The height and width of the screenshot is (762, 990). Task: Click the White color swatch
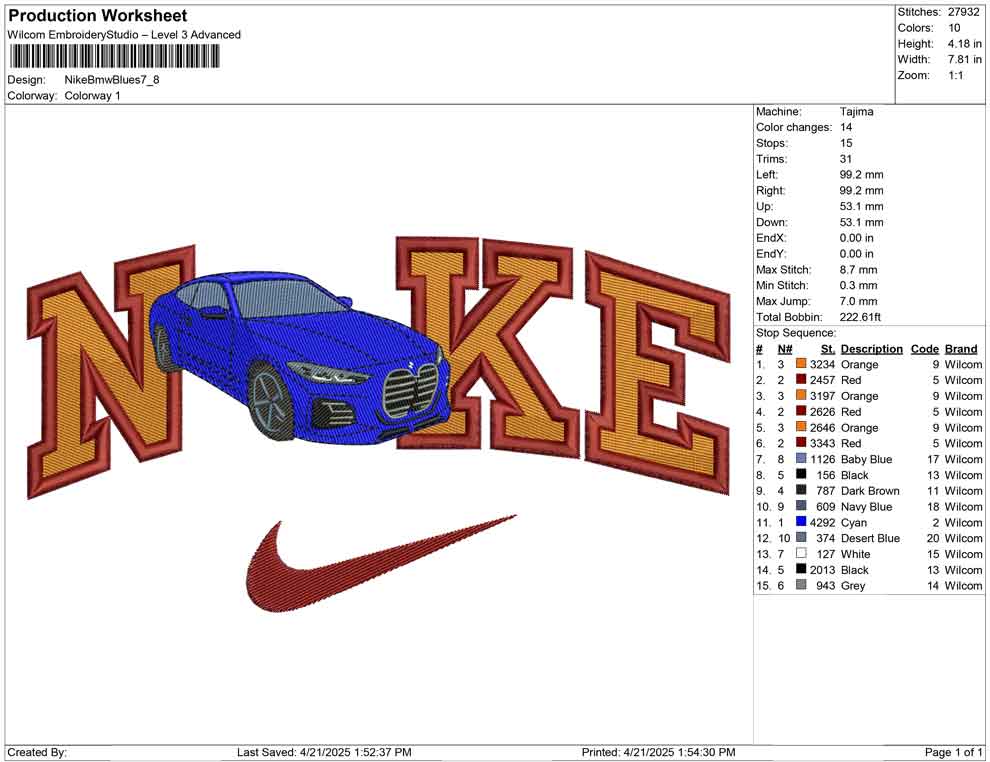tap(801, 553)
